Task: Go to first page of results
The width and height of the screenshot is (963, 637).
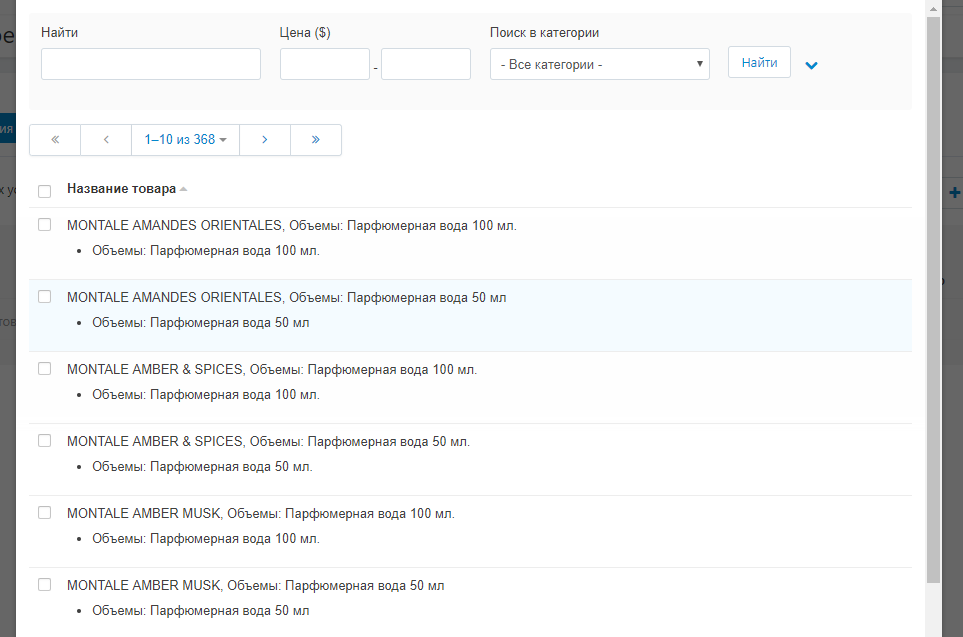Action: [x=55, y=139]
